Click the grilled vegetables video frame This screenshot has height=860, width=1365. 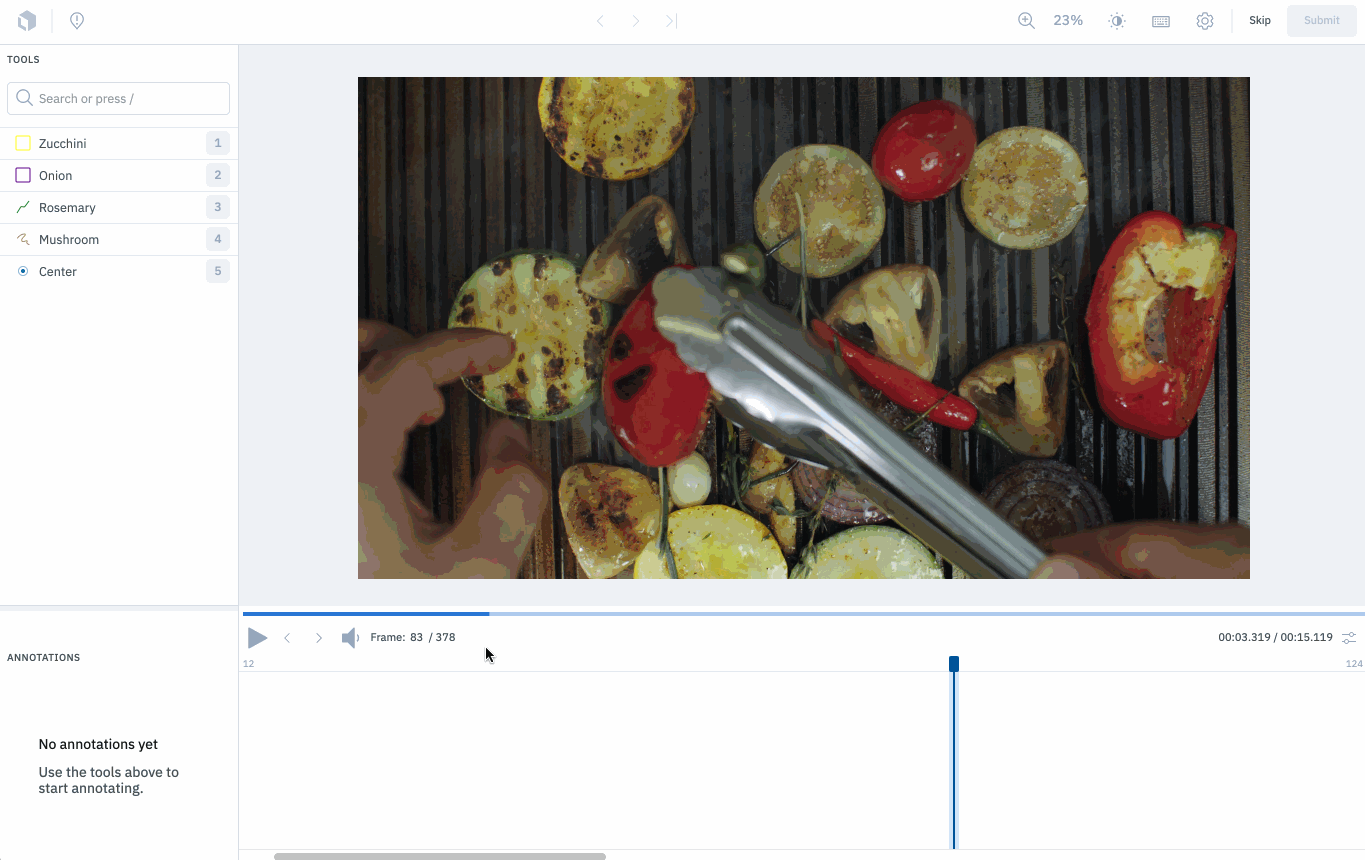(x=804, y=328)
